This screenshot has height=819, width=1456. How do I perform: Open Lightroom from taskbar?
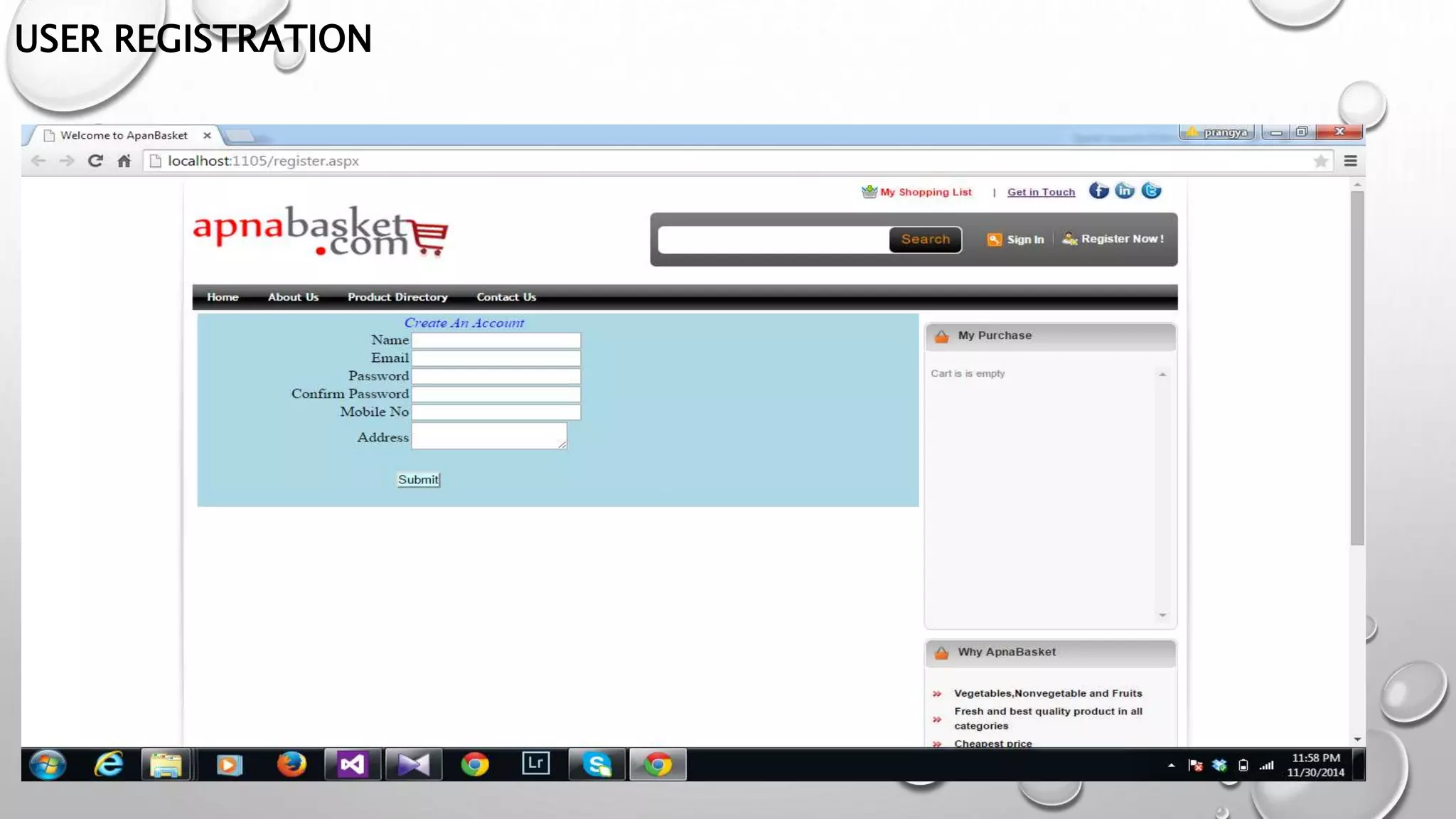pyautogui.click(x=535, y=764)
